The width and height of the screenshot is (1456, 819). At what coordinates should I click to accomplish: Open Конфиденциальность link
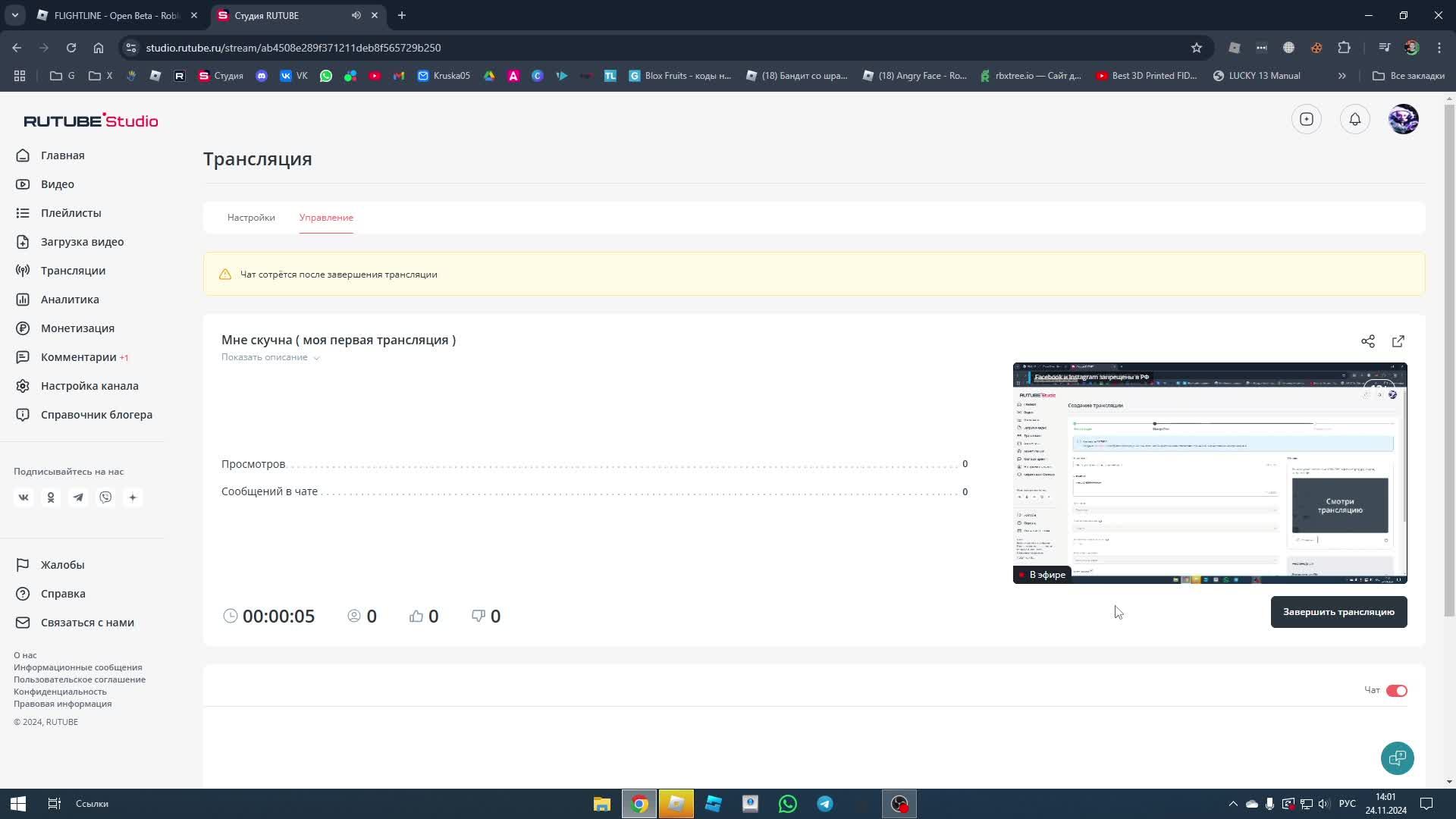[60, 692]
